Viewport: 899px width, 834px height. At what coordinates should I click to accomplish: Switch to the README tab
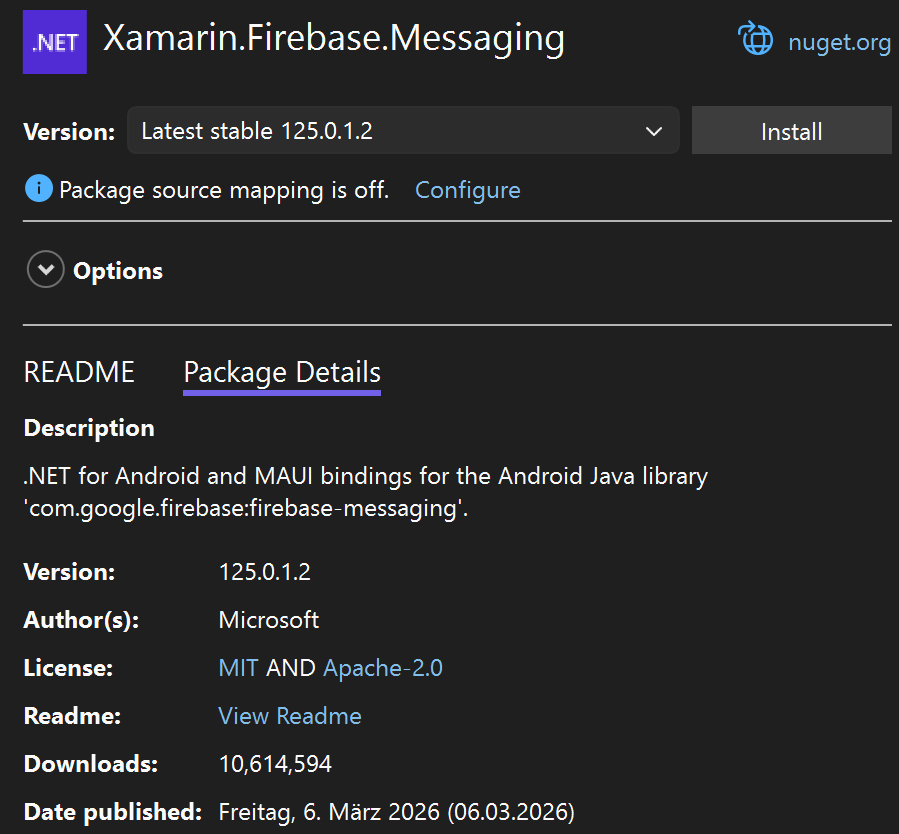(79, 372)
